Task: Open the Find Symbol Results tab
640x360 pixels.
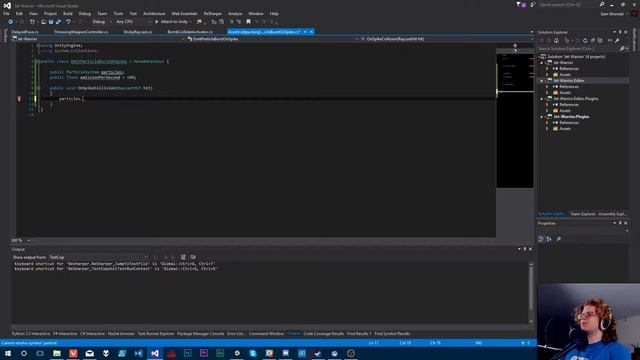Action: pos(392,333)
